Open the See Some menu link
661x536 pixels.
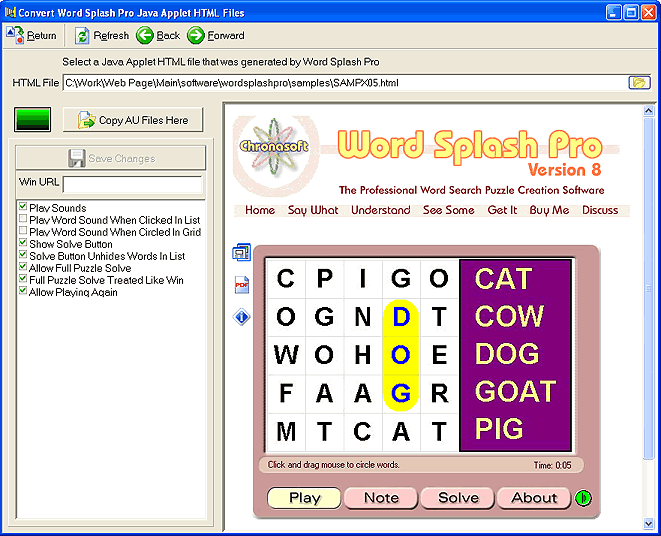448,210
